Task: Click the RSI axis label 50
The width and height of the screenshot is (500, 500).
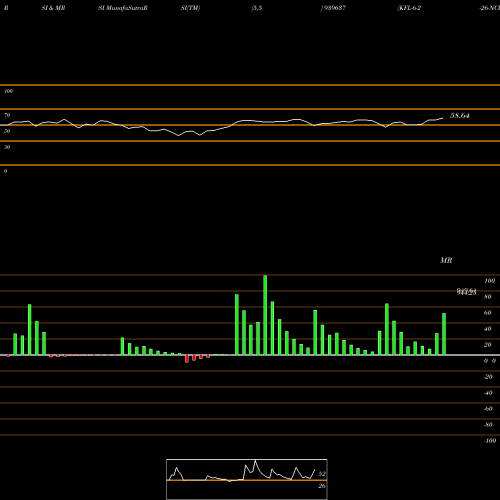Action: coord(7,131)
